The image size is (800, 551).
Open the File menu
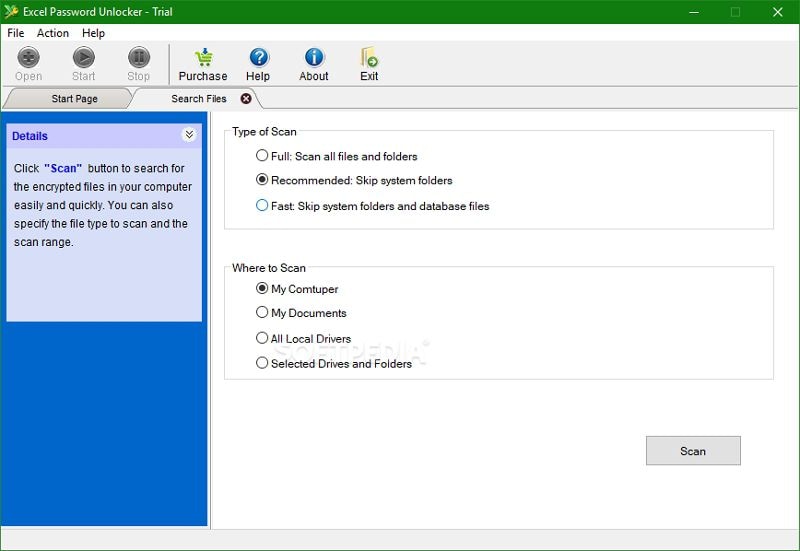click(16, 33)
